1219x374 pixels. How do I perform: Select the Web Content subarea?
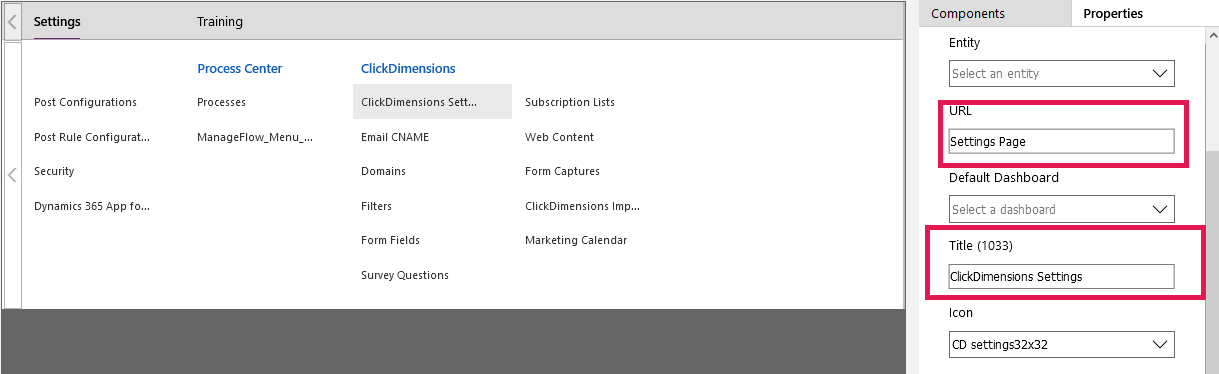[559, 137]
